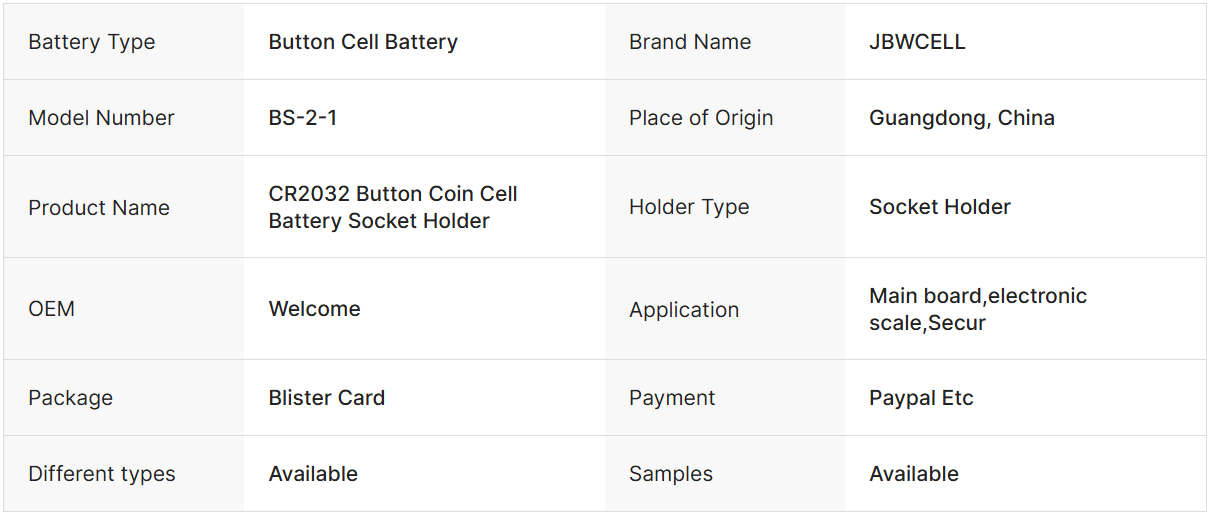
Task: Click the Blister Card package value
Action: 327,398
